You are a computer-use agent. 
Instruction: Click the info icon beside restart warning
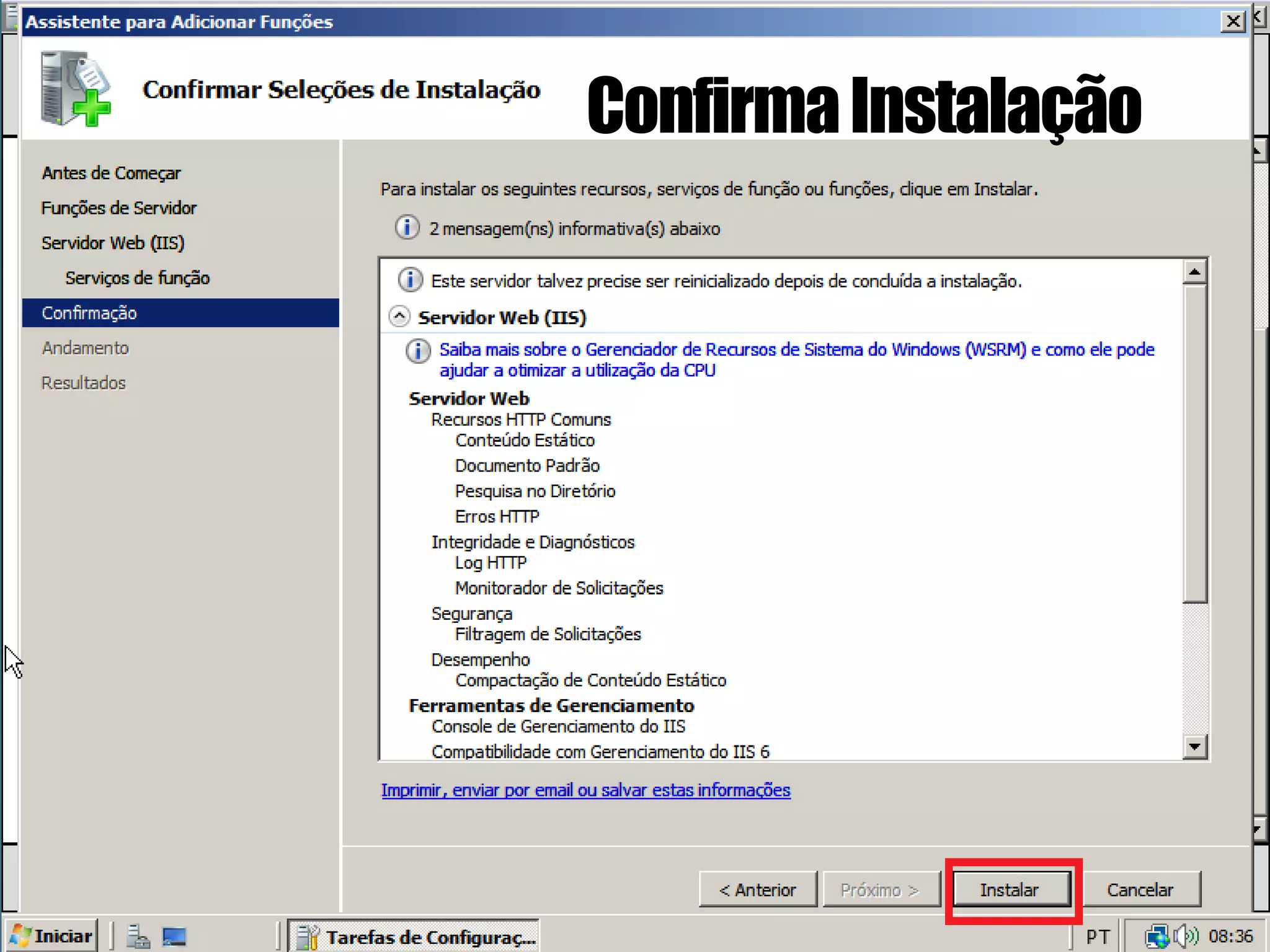[410, 280]
